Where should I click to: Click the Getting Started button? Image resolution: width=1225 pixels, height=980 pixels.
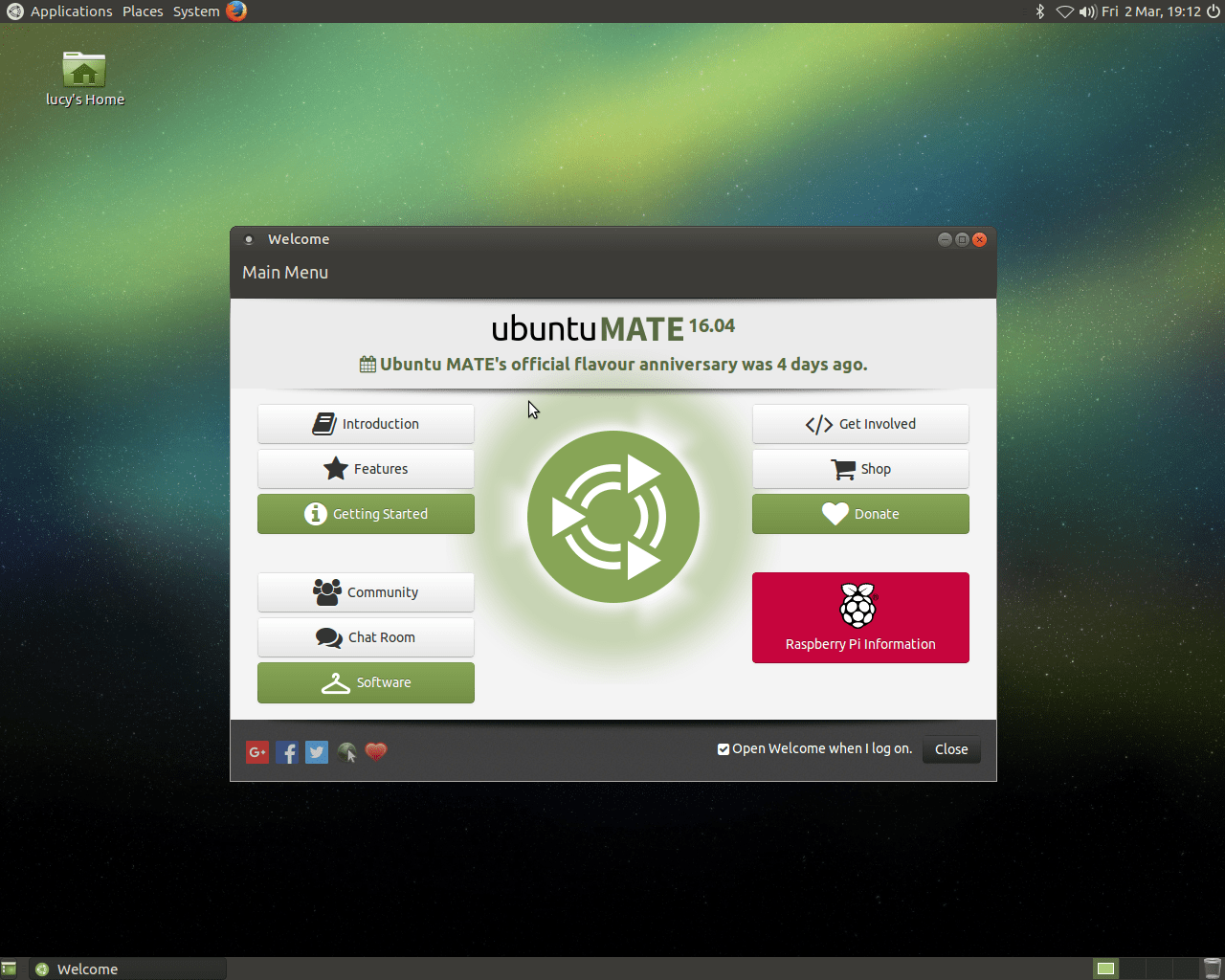(x=366, y=514)
